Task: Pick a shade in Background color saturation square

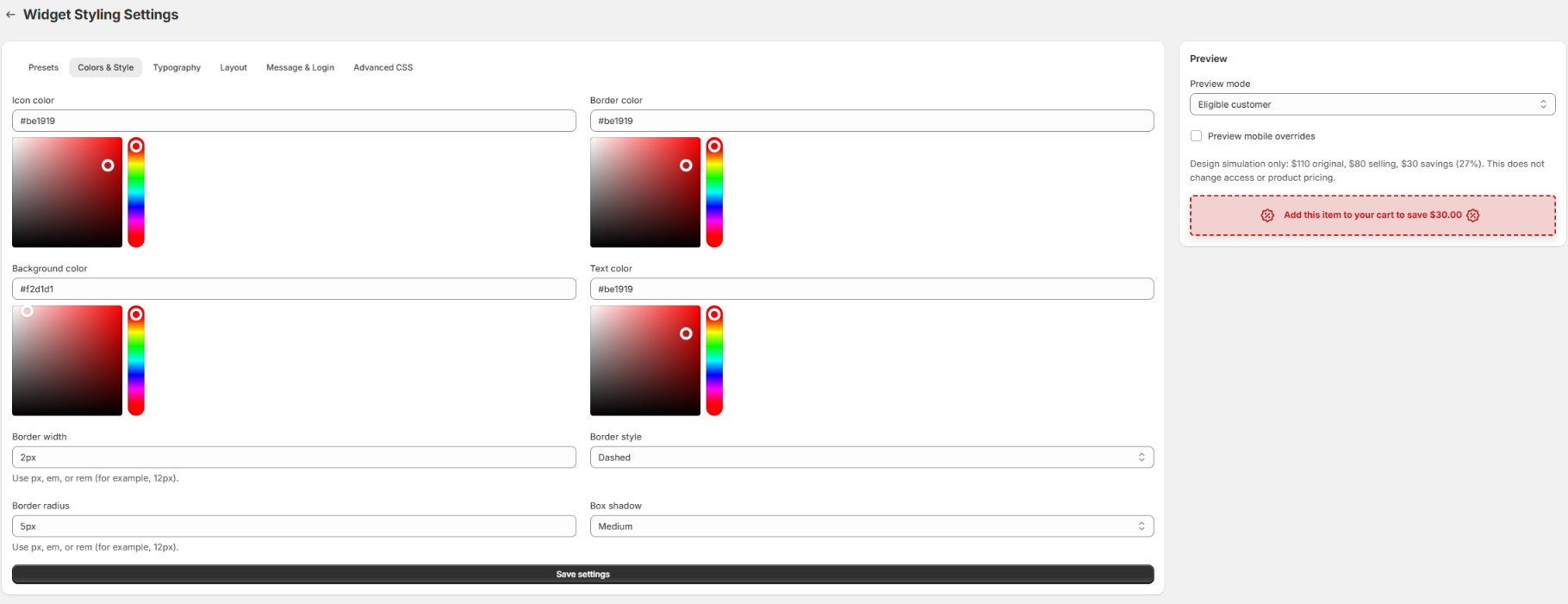Action: pos(67,360)
